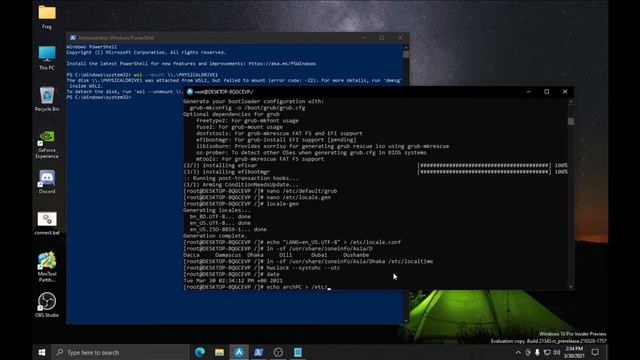The image size is (640, 360).
Task: Click 'Generation complete.' line in terminal
Action: 215,236
